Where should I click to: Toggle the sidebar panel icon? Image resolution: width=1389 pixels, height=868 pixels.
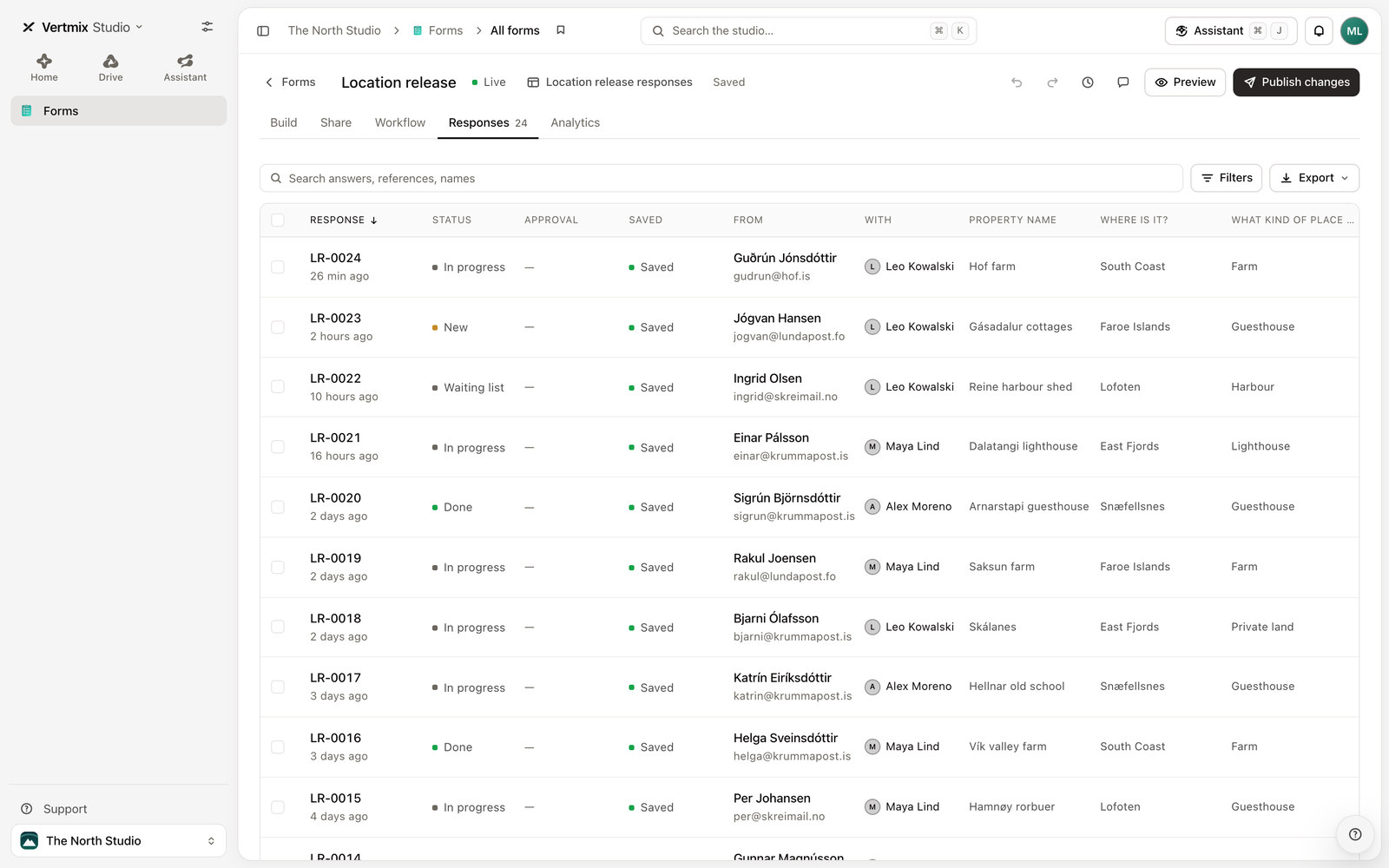263,30
